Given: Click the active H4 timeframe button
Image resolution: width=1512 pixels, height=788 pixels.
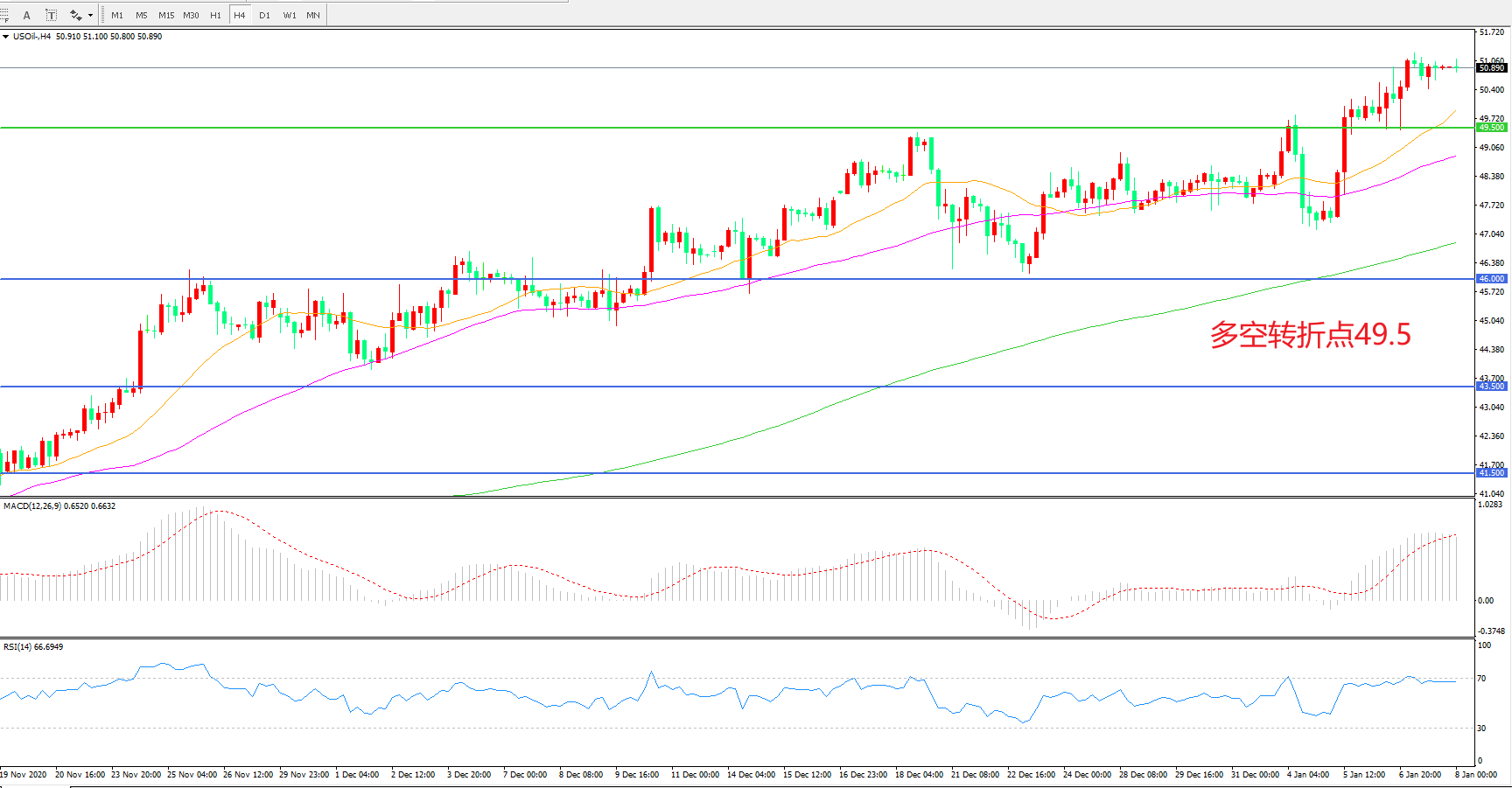Looking at the screenshot, I should click(x=239, y=15).
